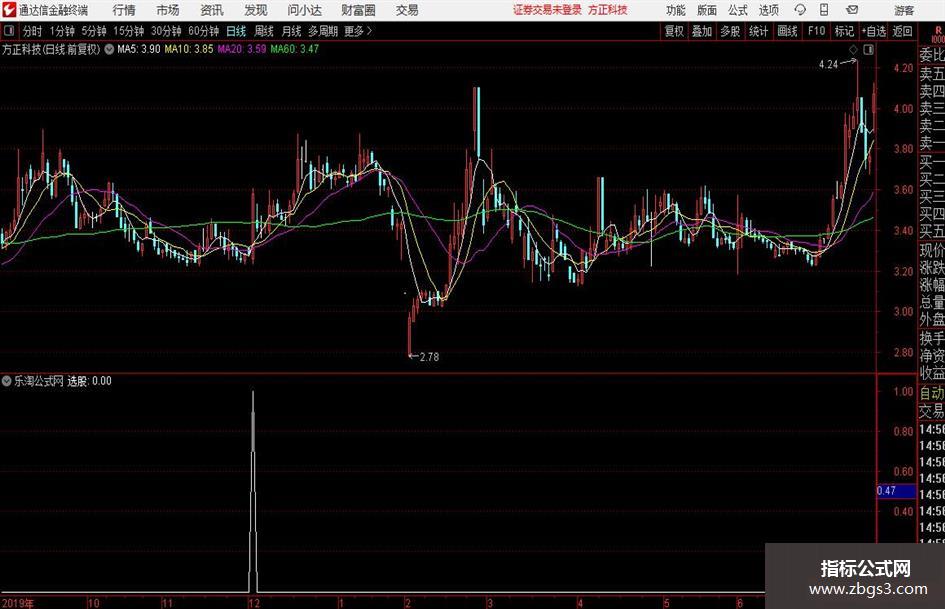The width and height of the screenshot is (945, 609).
Task: Open the 交易 menu
Action: (407, 10)
